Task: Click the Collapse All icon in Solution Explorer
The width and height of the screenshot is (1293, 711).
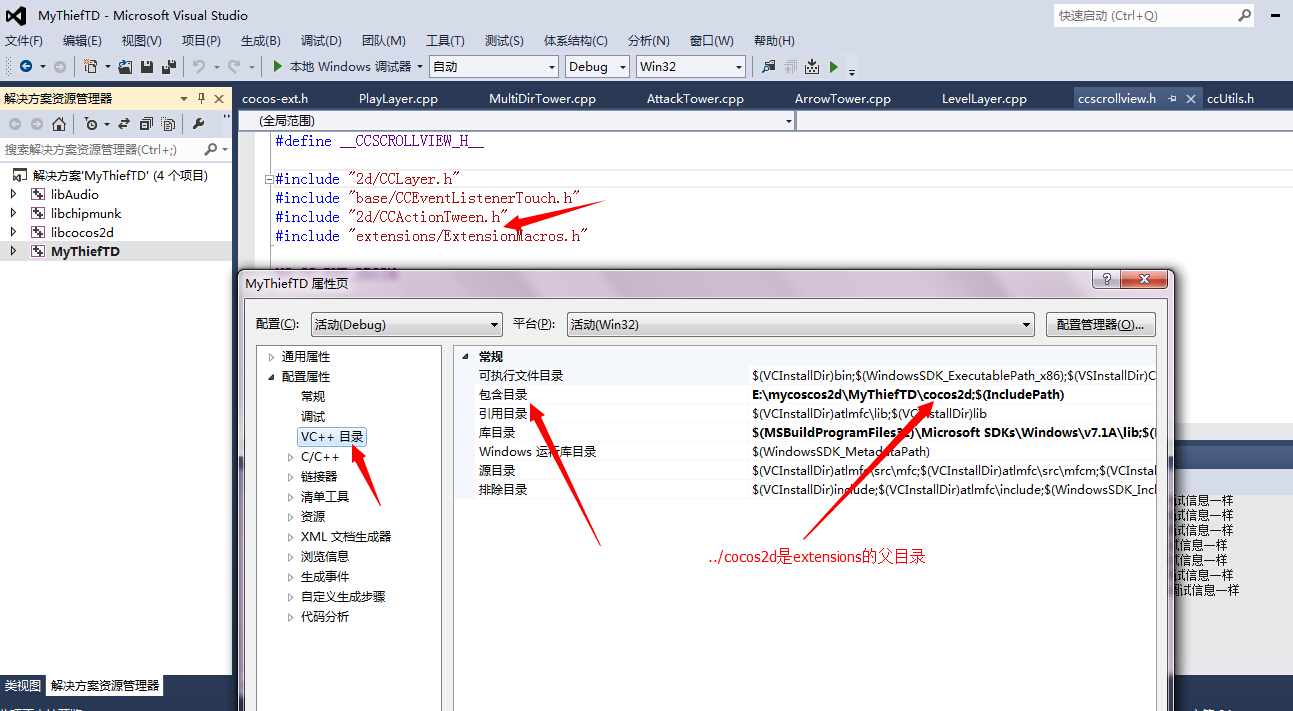Action: (x=146, y=124)
